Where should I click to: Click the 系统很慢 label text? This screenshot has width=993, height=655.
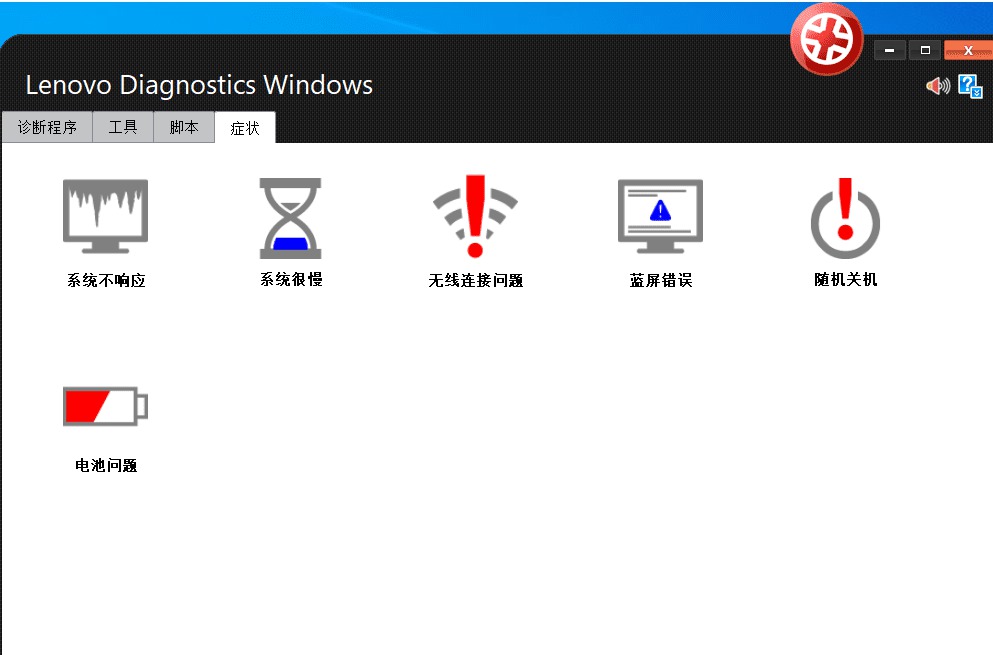pyautogui.click(x=291, y=279)
